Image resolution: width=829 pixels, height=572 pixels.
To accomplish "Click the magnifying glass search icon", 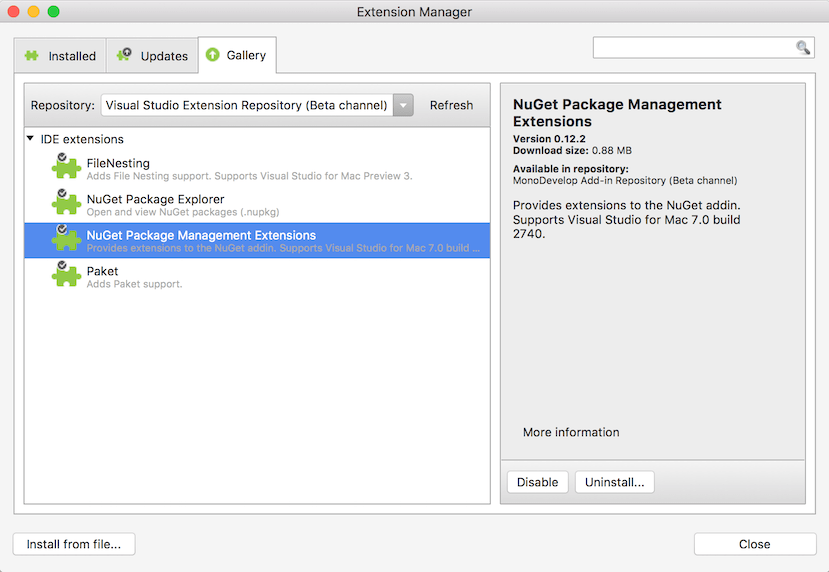I will pyautogui.click(x=803, y=48).
